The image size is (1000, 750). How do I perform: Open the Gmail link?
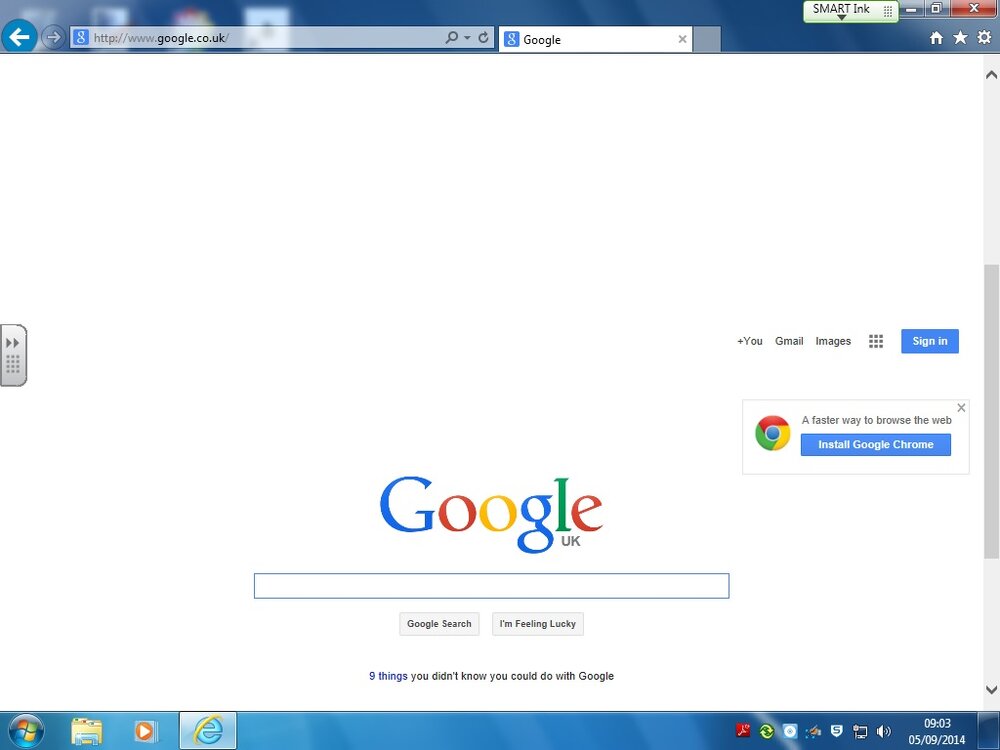coord(789,341)
